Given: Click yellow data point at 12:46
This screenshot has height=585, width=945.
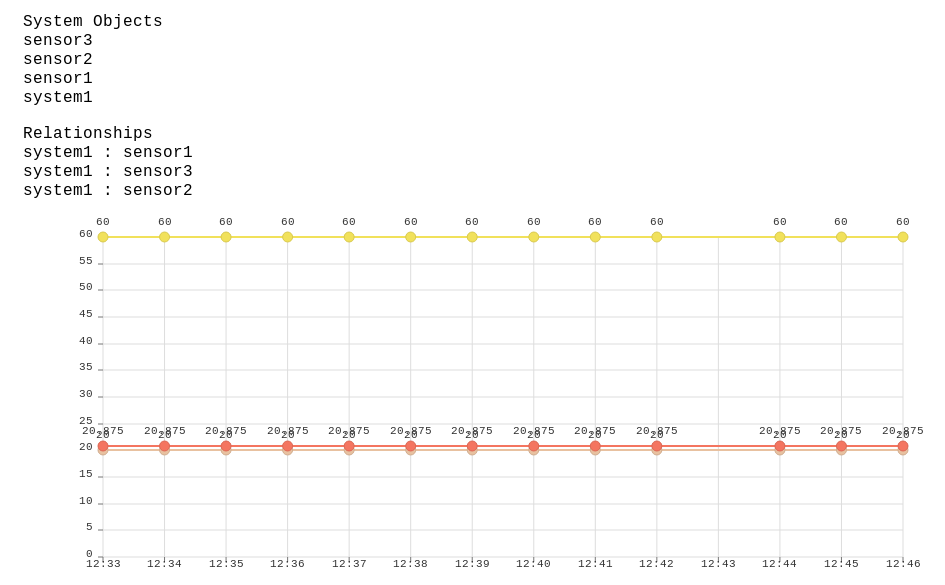Looking at the screenshot, I should pos(903,237).
